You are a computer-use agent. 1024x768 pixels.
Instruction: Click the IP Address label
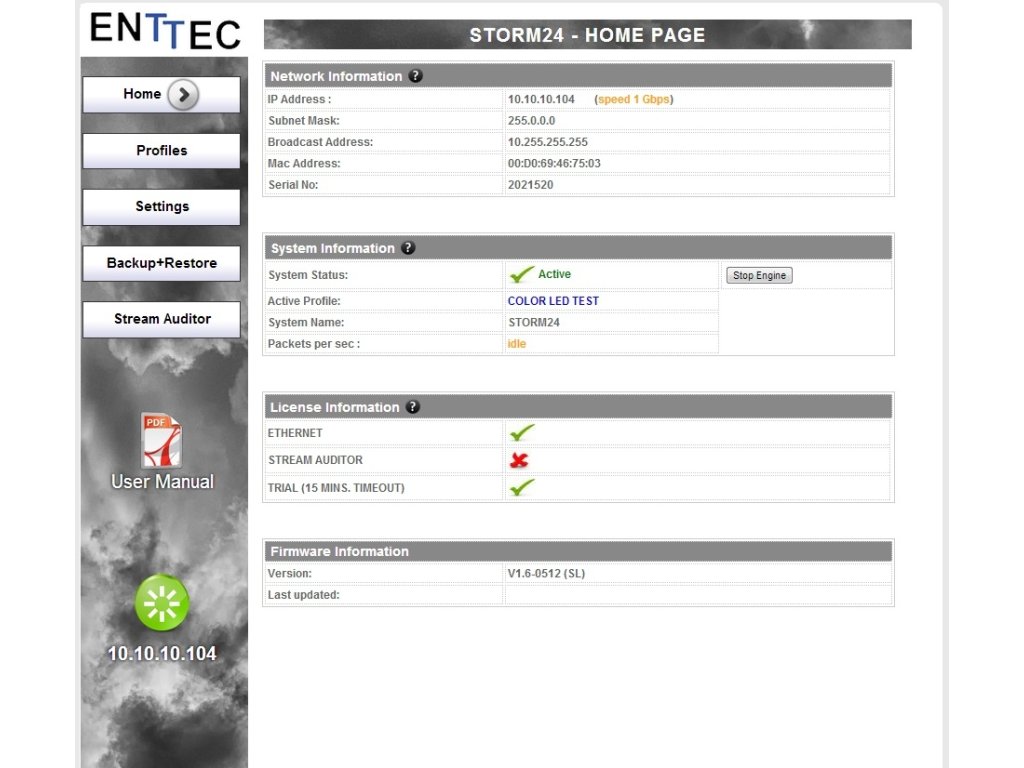tap(299, 99)
